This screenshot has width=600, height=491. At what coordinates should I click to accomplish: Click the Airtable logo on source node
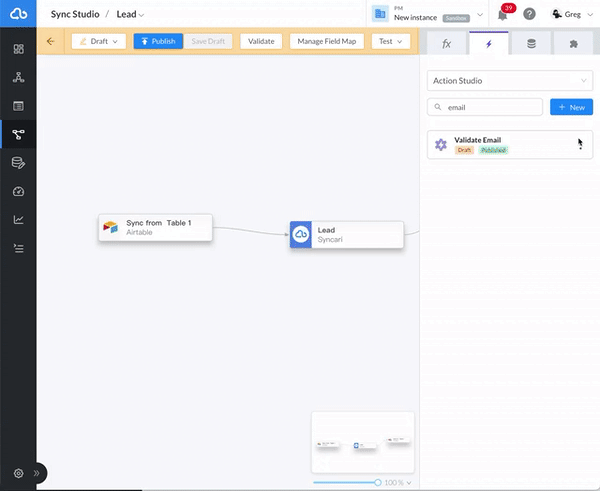click(x=111, y=227)
